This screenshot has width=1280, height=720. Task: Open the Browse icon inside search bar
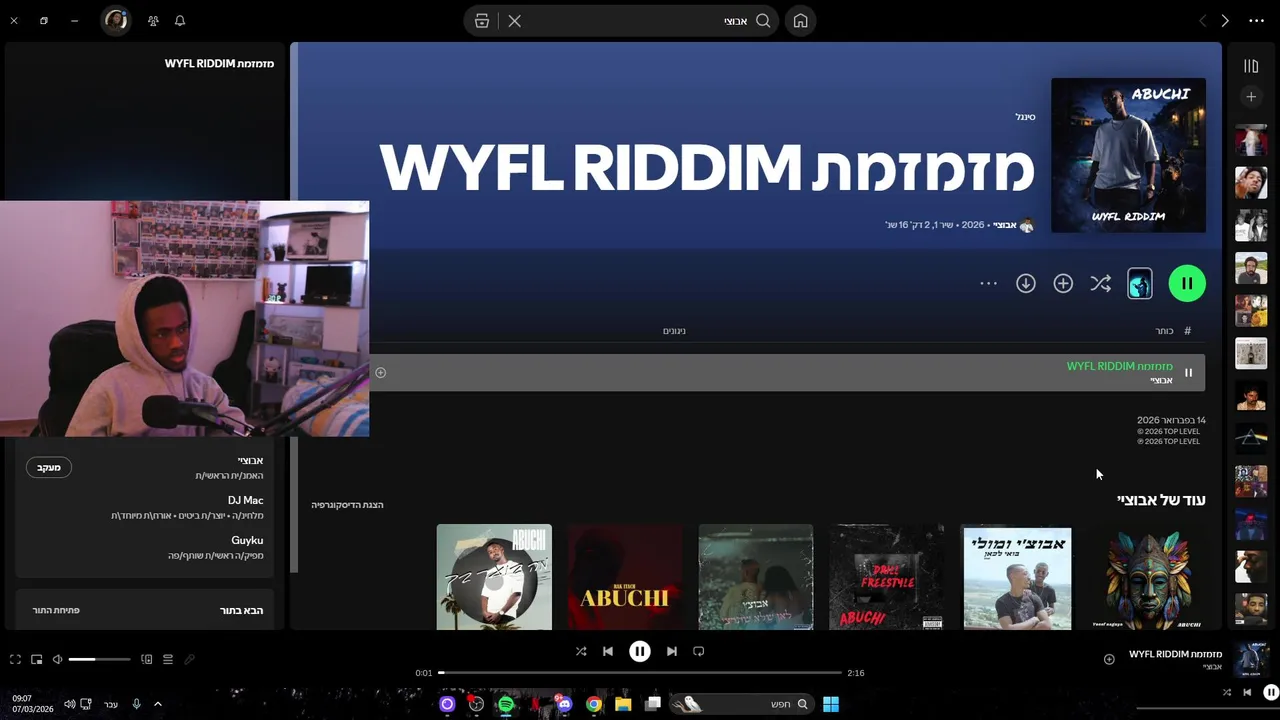coord(482,21)
